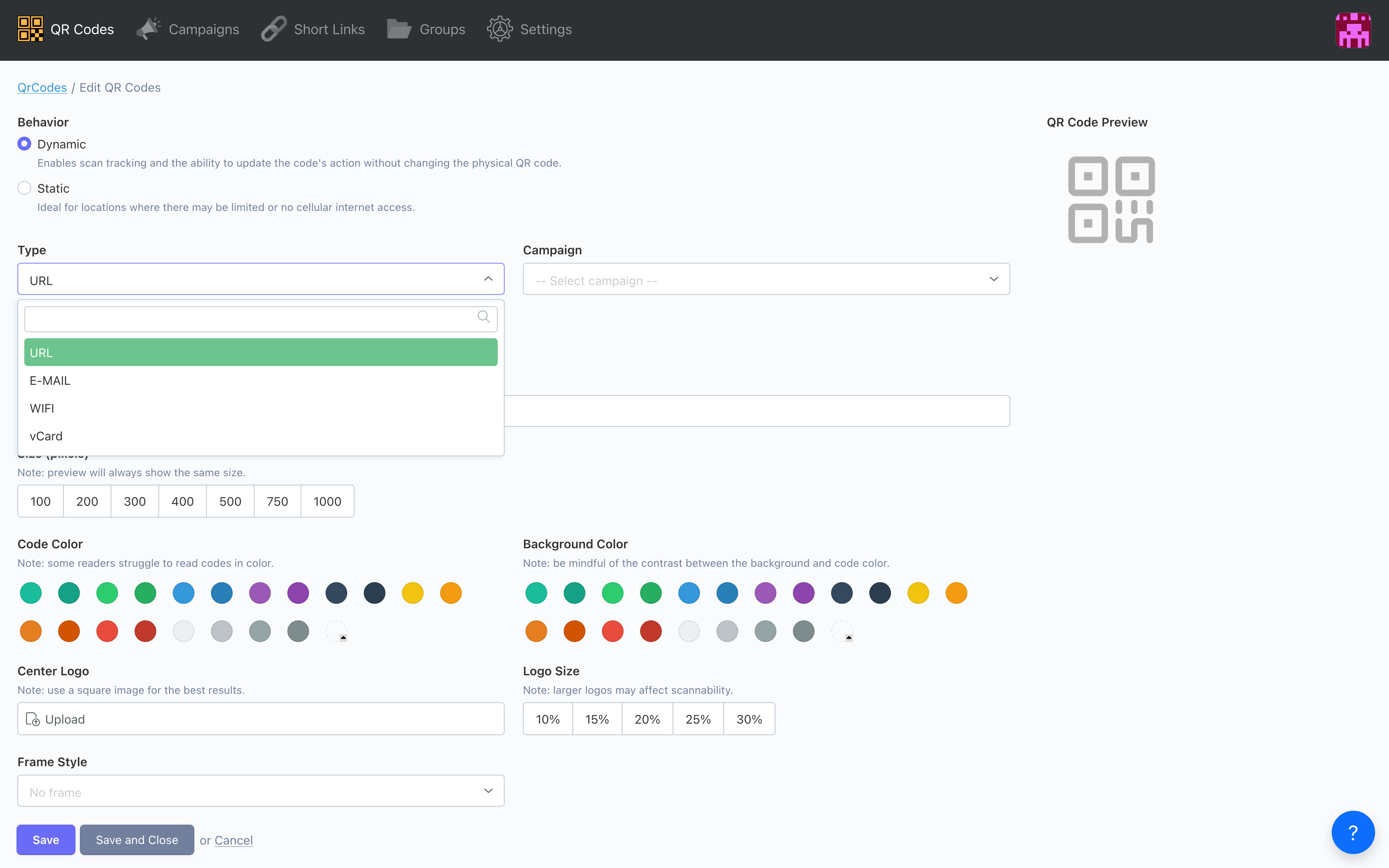Open custom Background Color picker swatch

[x=842, y=631]
